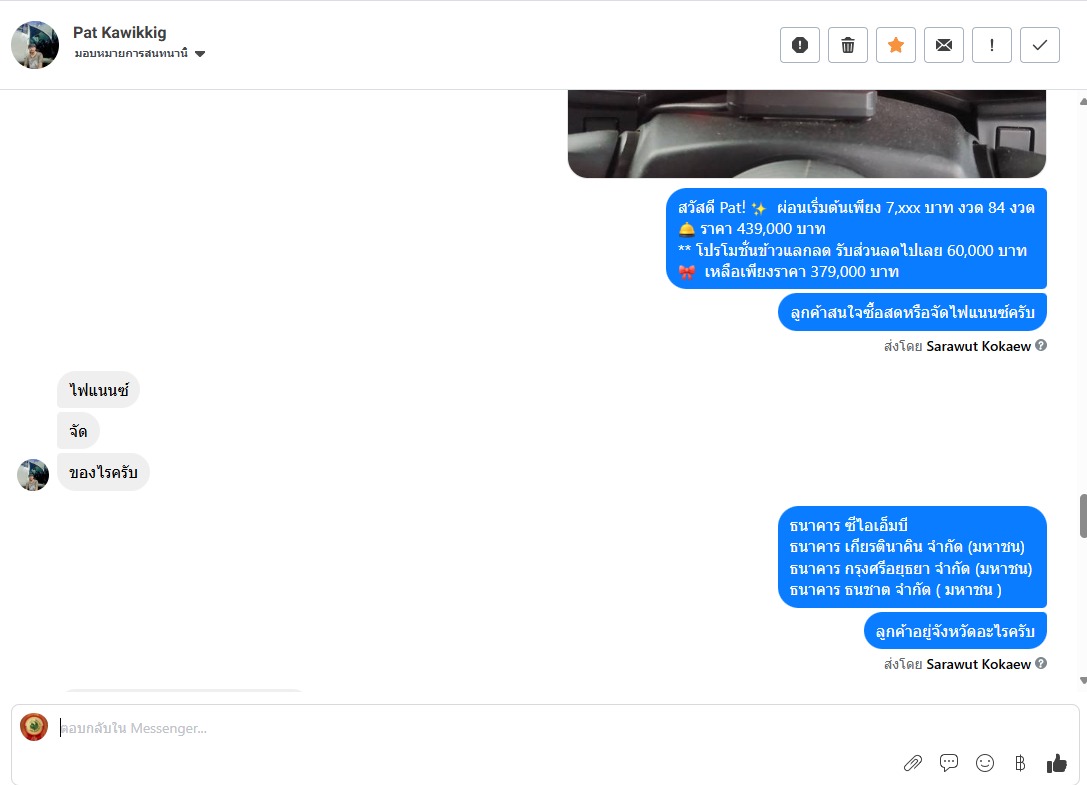
Task: Click the scroll-down arrow of the chat
Action: pyautogui.click(x=1083, y=681)
